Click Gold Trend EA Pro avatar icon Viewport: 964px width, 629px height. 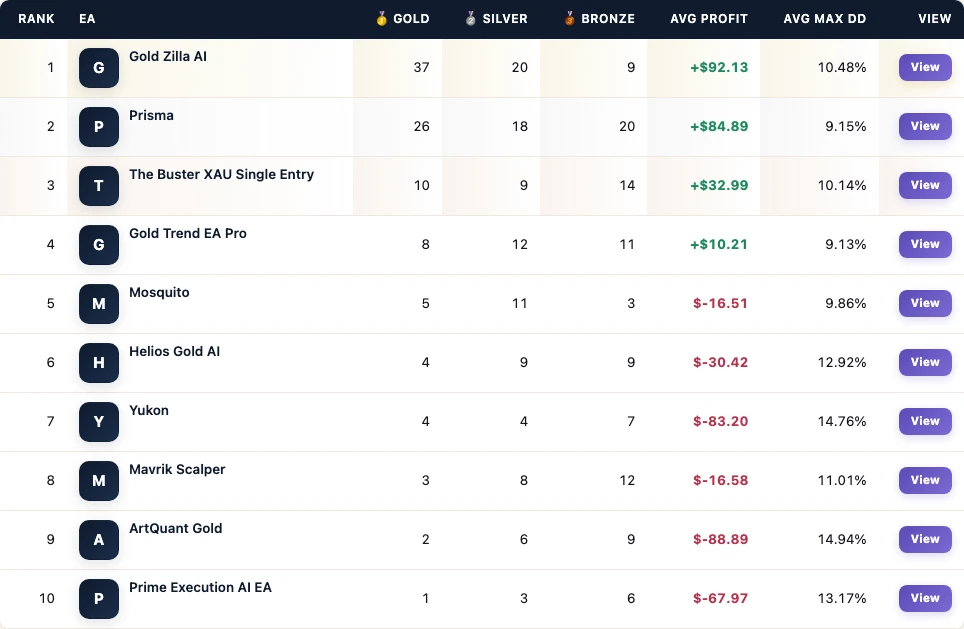[98, 245]
